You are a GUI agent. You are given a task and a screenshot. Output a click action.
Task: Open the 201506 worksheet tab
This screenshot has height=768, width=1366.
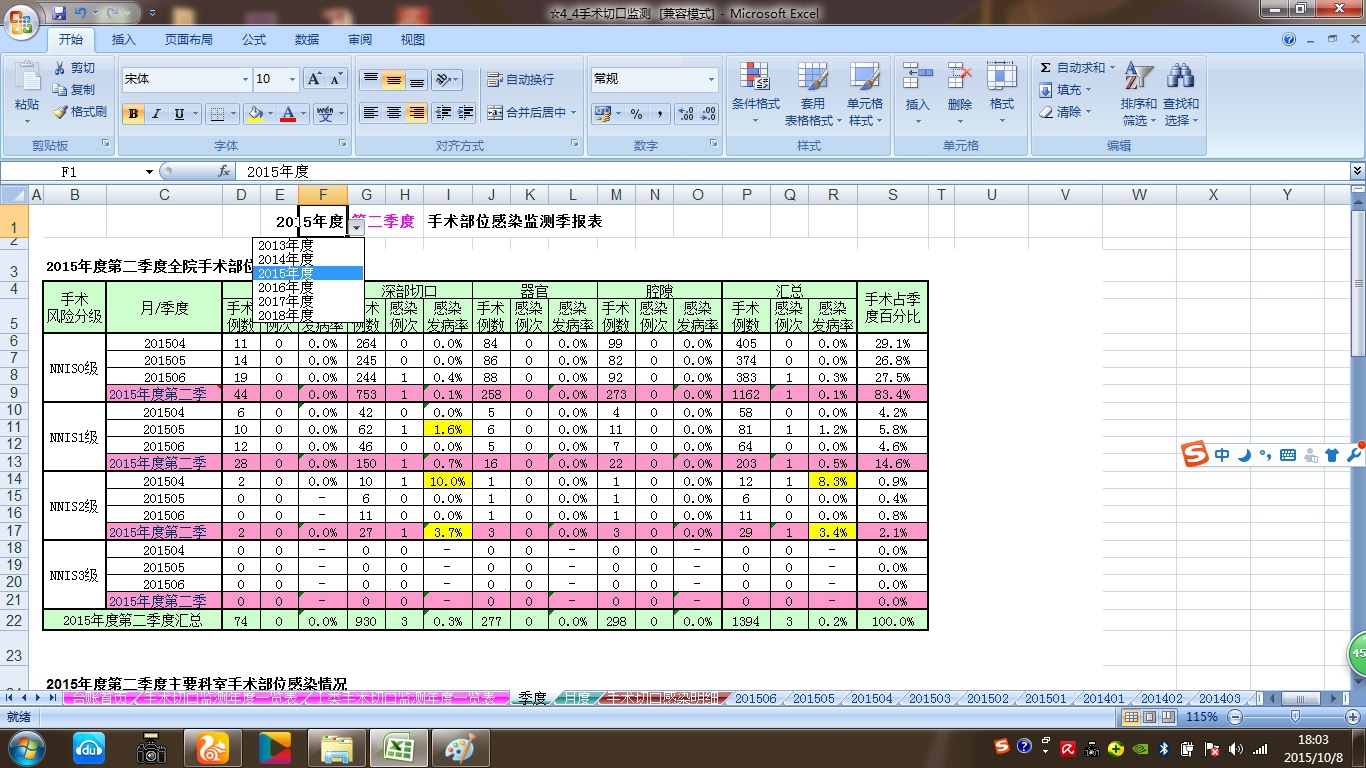click(755, 699)
